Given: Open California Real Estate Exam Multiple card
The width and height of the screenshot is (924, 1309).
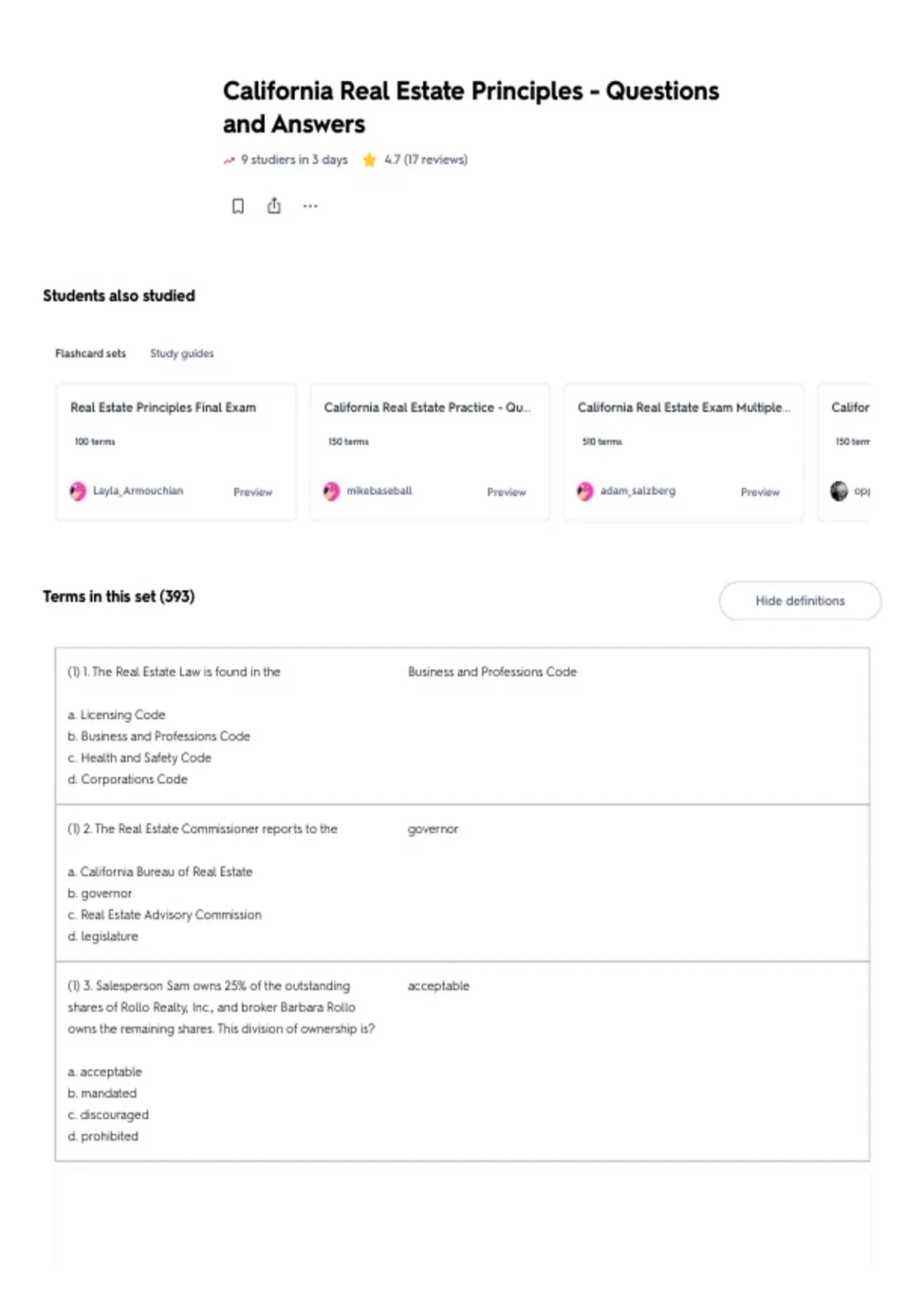Looking at the screenshot, I should tap(684, 453).
